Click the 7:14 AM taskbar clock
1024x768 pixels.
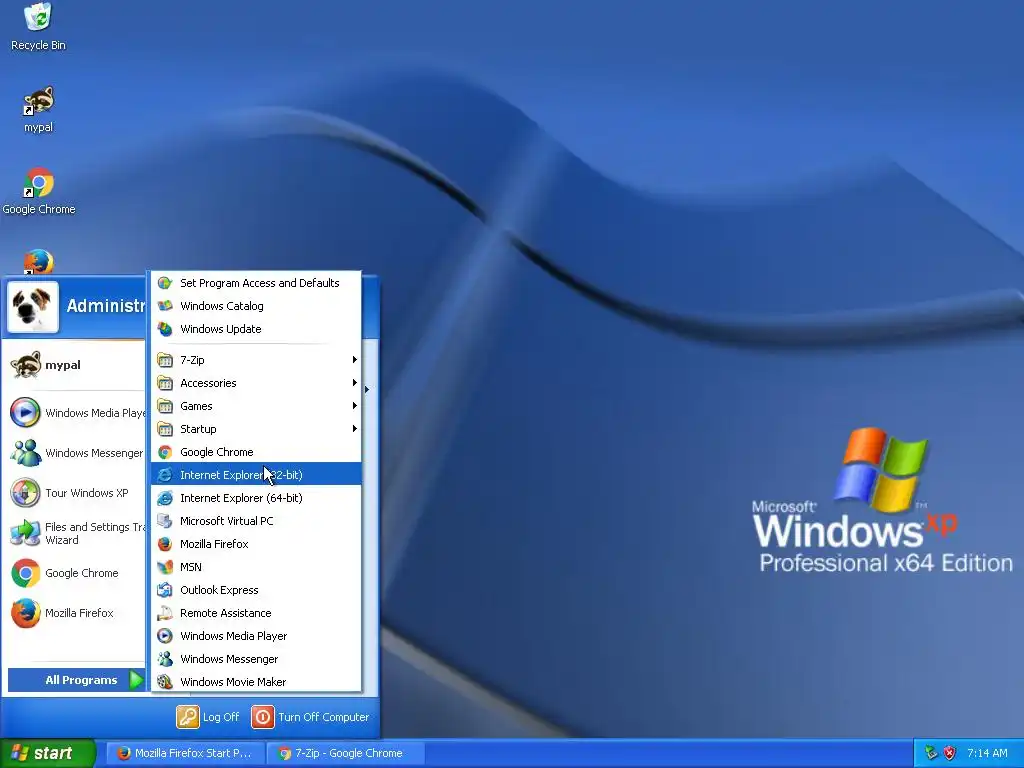coord(987,753)
